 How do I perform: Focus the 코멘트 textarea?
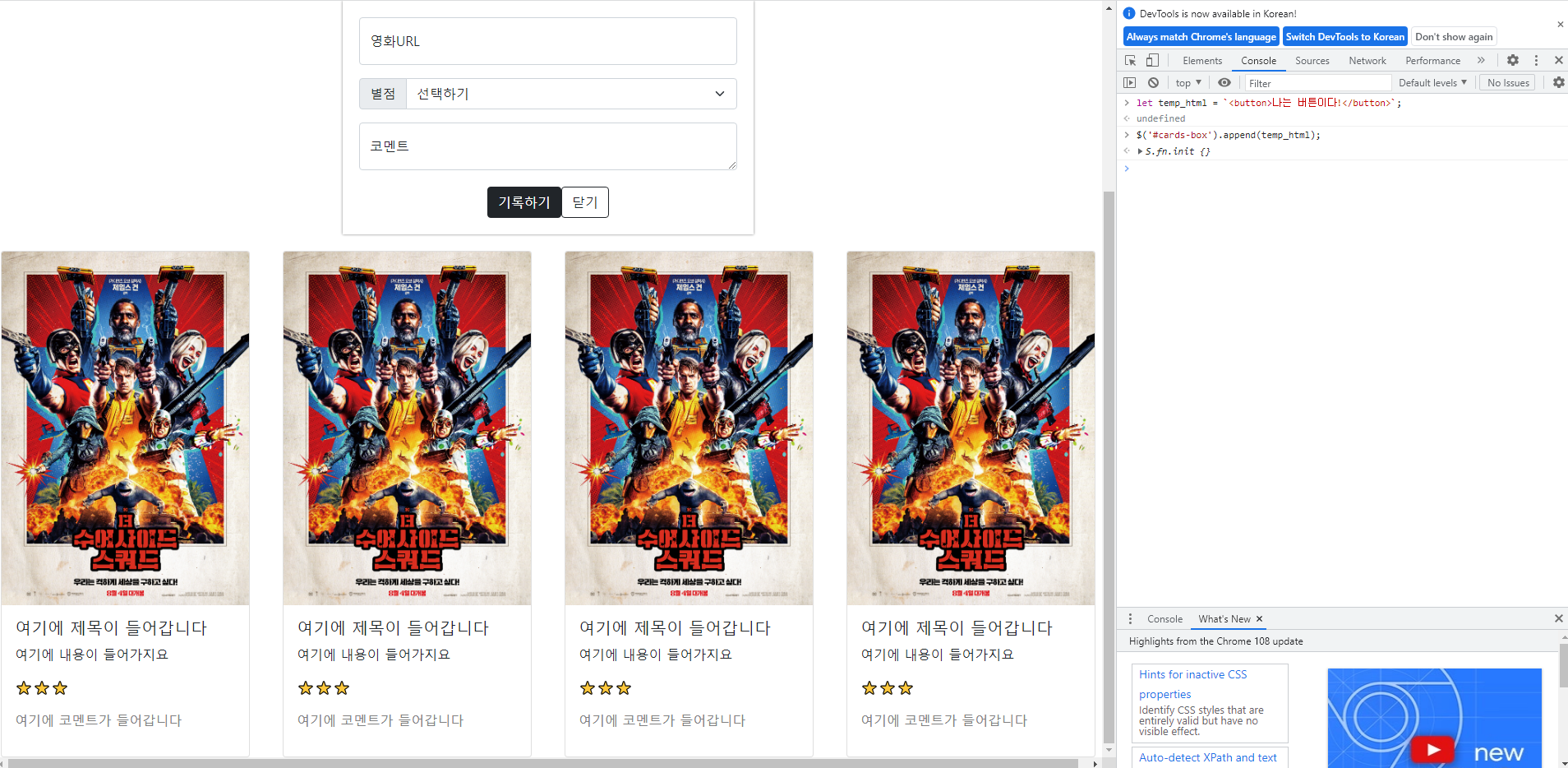[547, 146]
